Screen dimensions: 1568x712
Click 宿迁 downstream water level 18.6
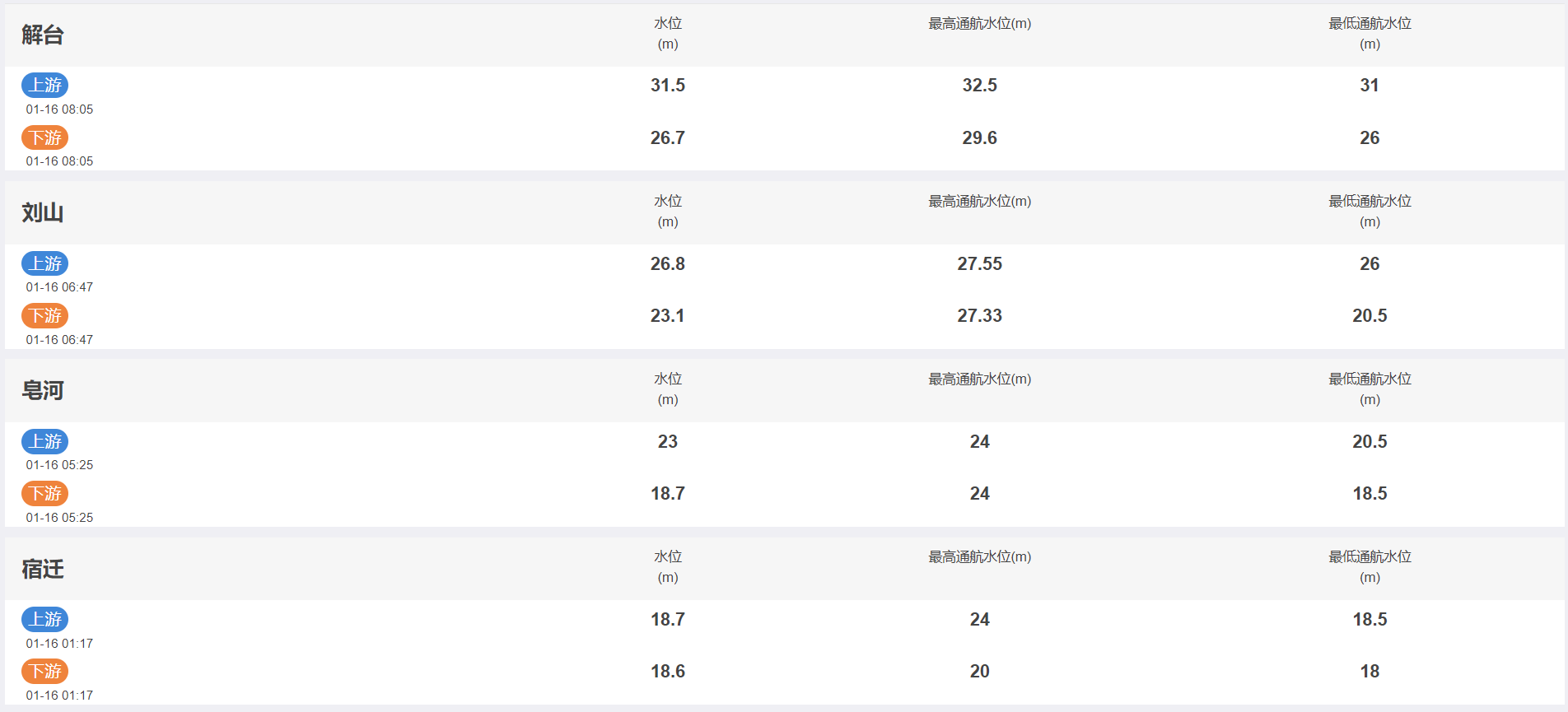[668, 671]
